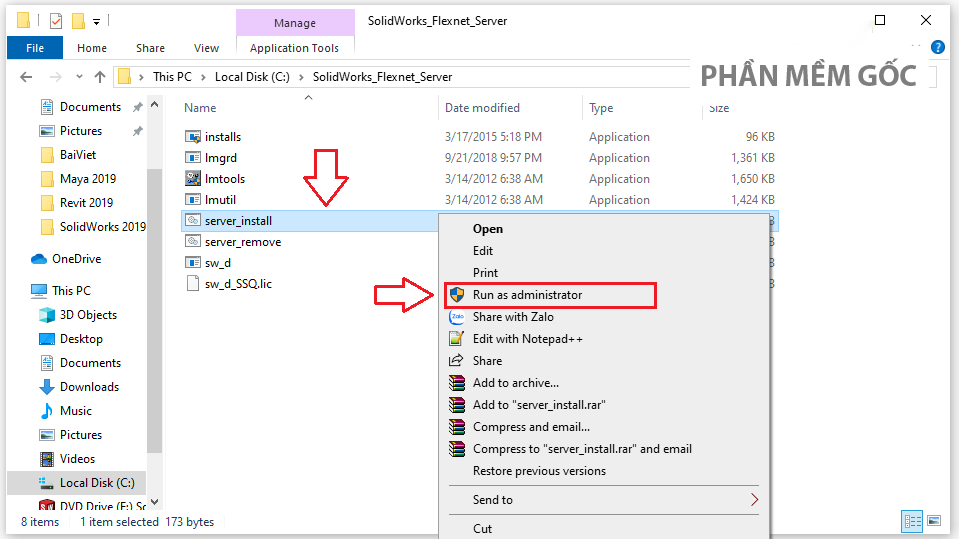Click the Music note icon in sidebar
This screenshot has height=539, width=959.
click(x=46, y=411)
